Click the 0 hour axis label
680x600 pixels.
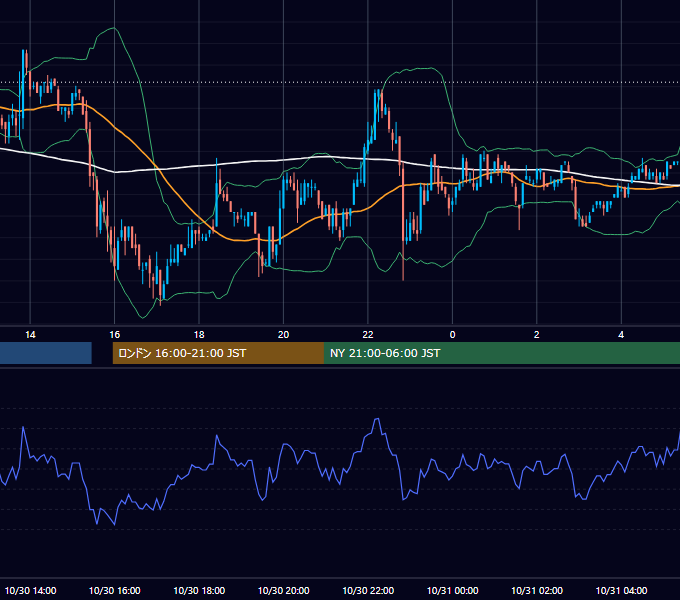[452, 335]
